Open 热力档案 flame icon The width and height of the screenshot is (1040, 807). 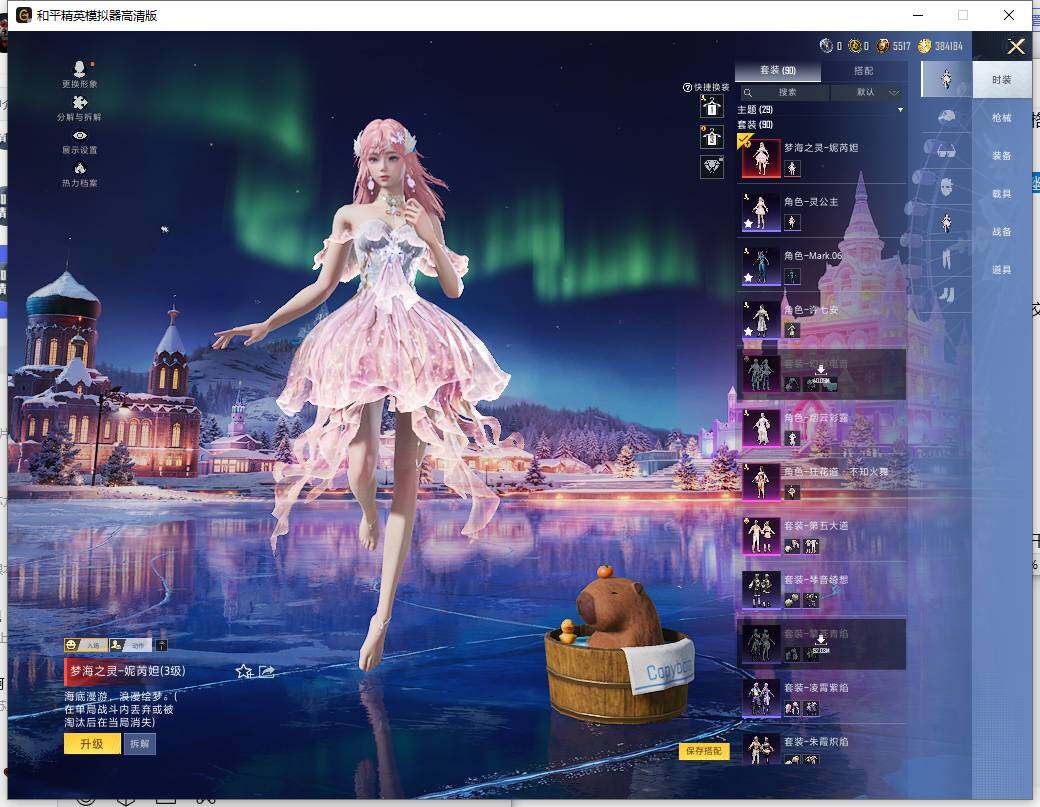79,169
